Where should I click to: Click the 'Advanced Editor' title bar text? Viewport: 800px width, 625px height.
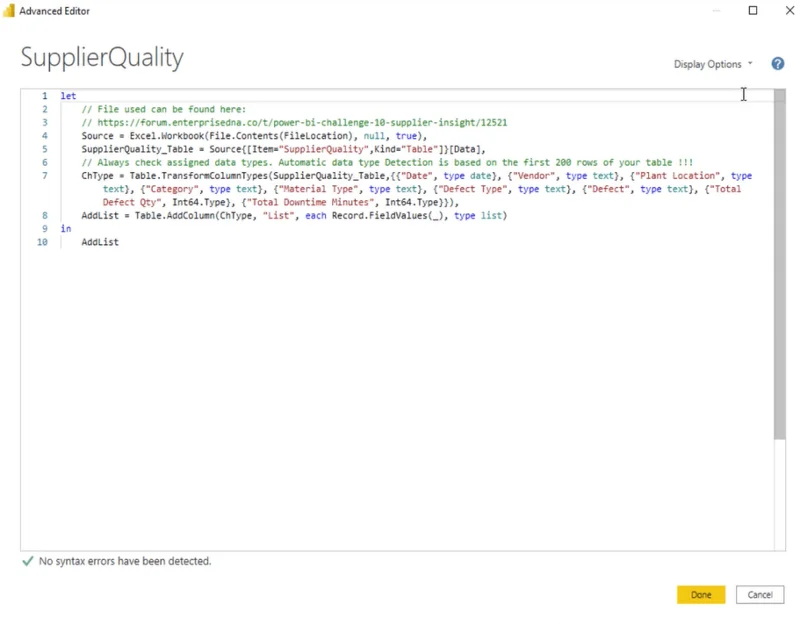55,11
